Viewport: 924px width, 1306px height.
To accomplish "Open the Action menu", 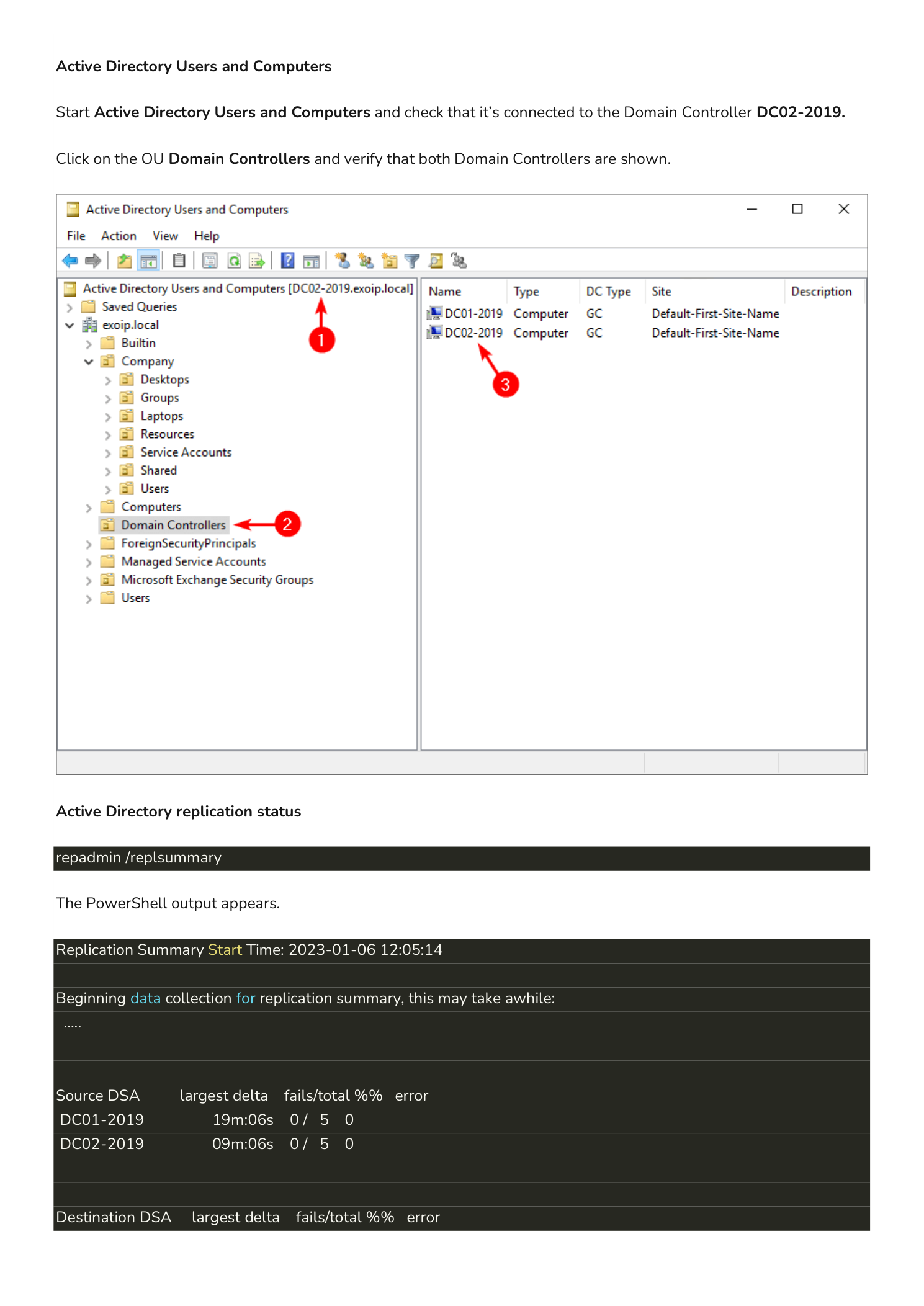I will (x=119, y=236).
